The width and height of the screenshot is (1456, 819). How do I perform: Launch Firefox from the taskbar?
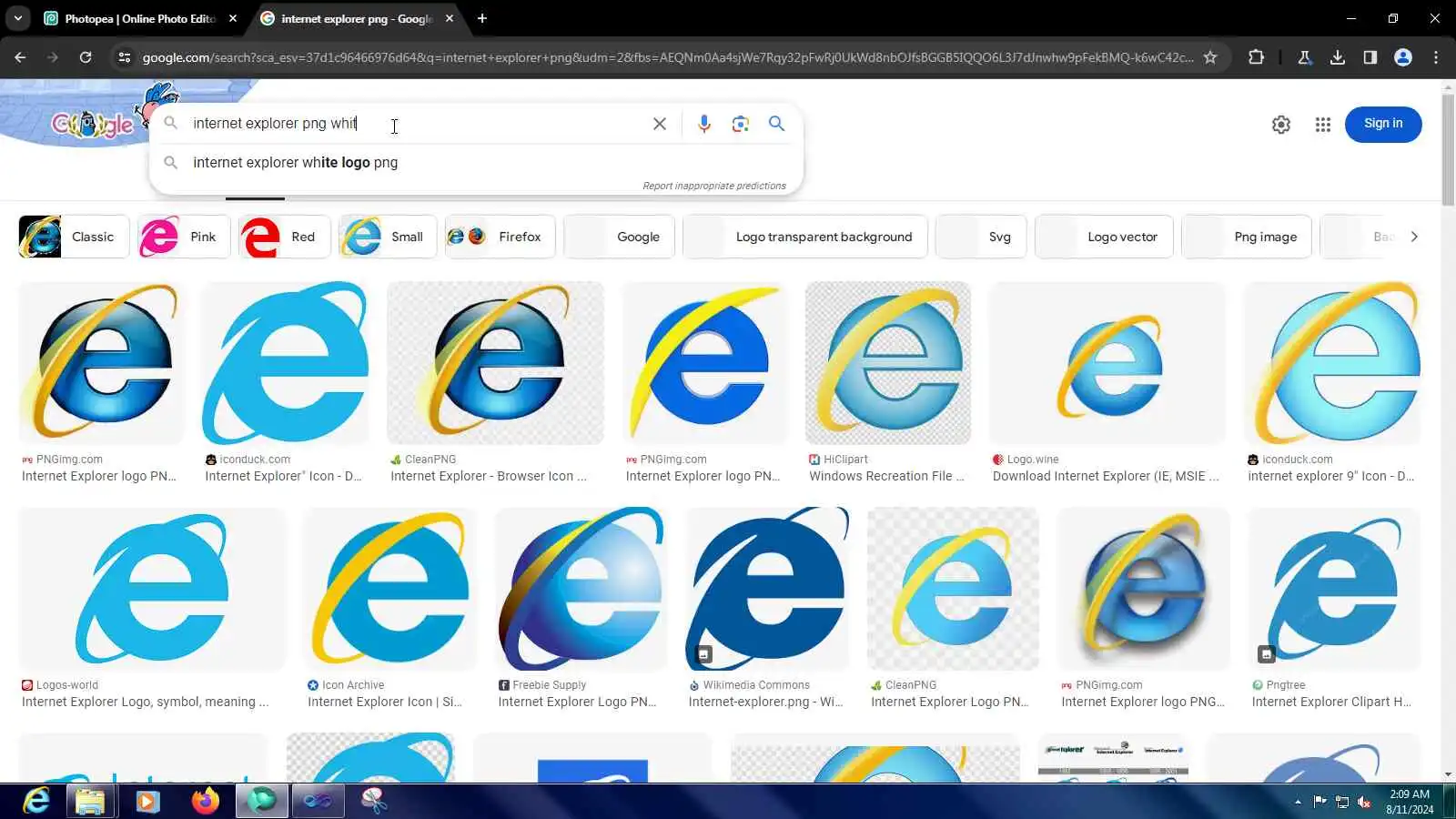coord(206,801)
